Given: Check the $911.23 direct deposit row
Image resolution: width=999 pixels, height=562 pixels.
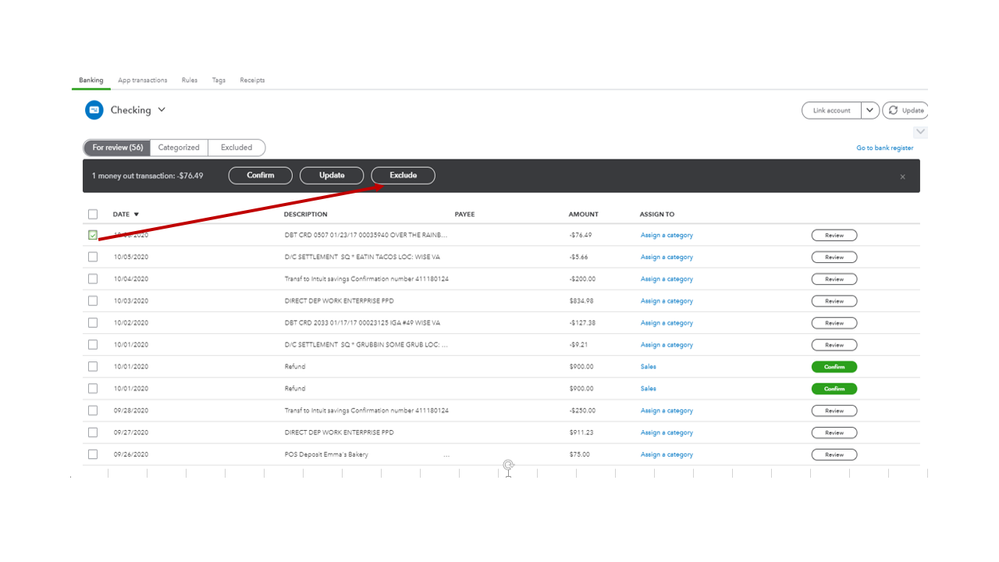Looking at the screenshot, I should (93, 433).
